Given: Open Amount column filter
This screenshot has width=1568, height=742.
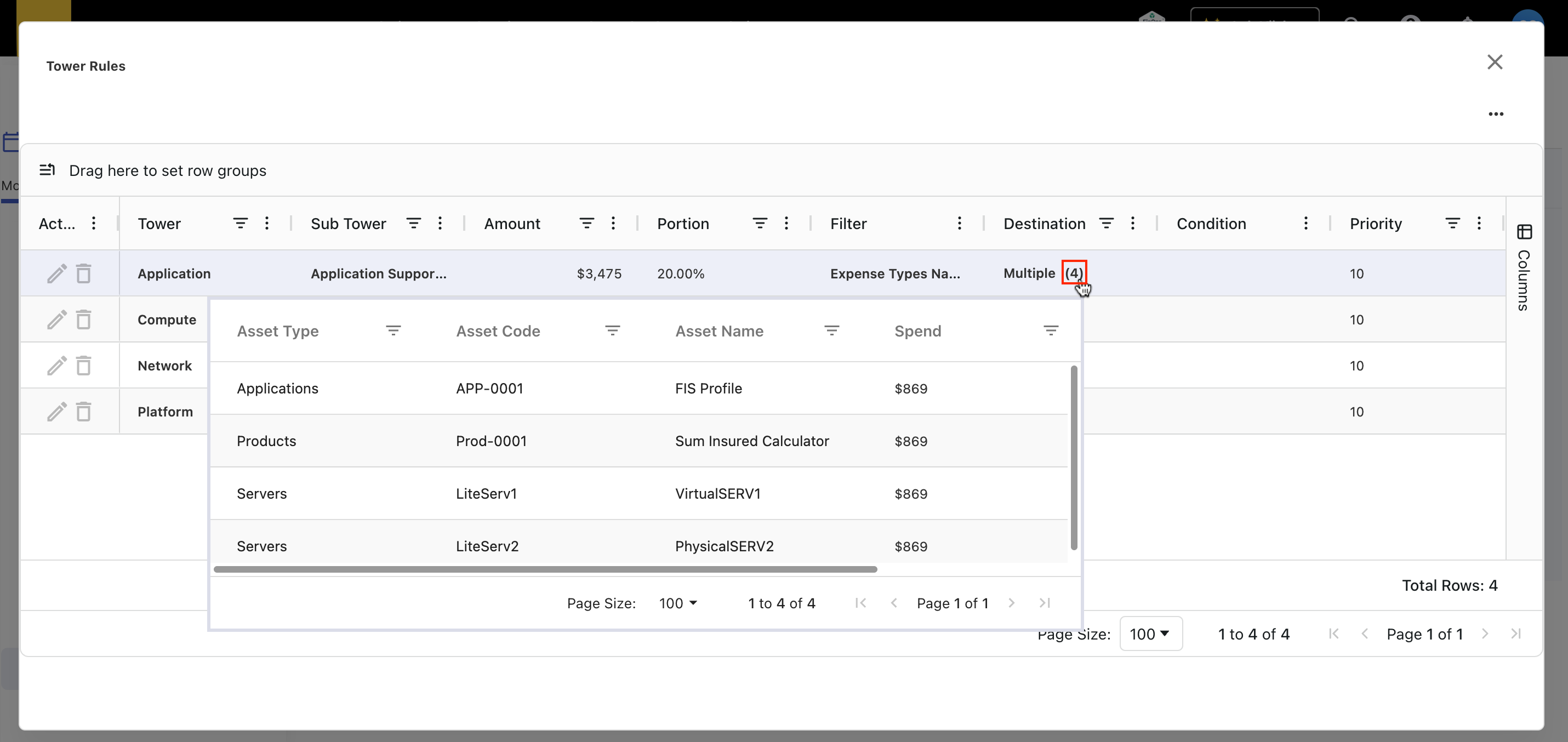Looking at the screenshot, I should (586, 224).
